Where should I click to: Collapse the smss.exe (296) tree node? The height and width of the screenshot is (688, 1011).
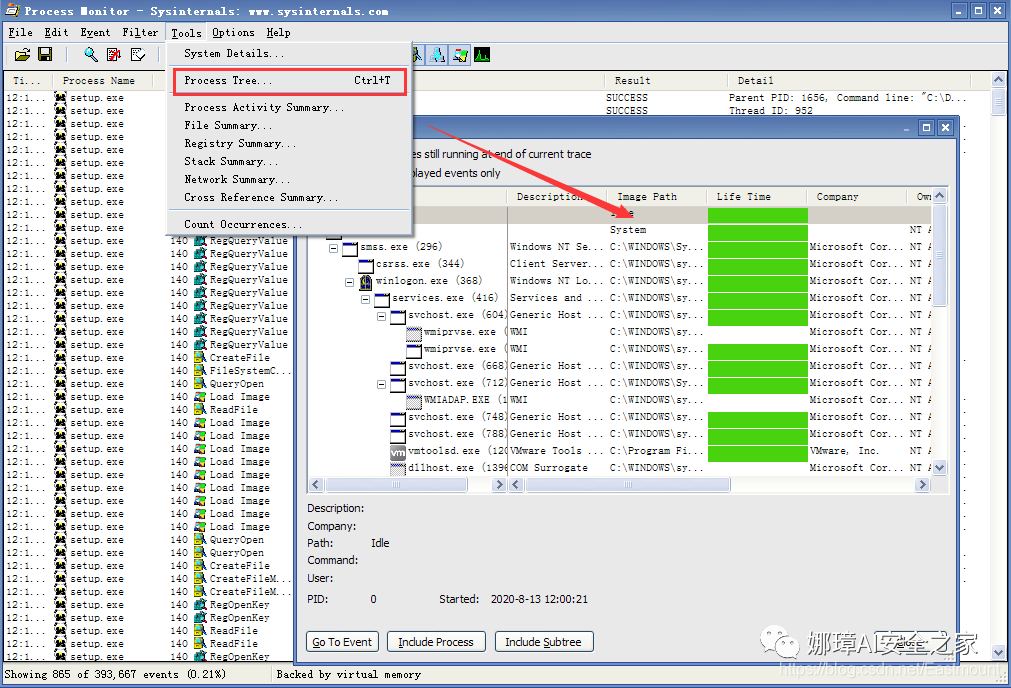(333, 248)
